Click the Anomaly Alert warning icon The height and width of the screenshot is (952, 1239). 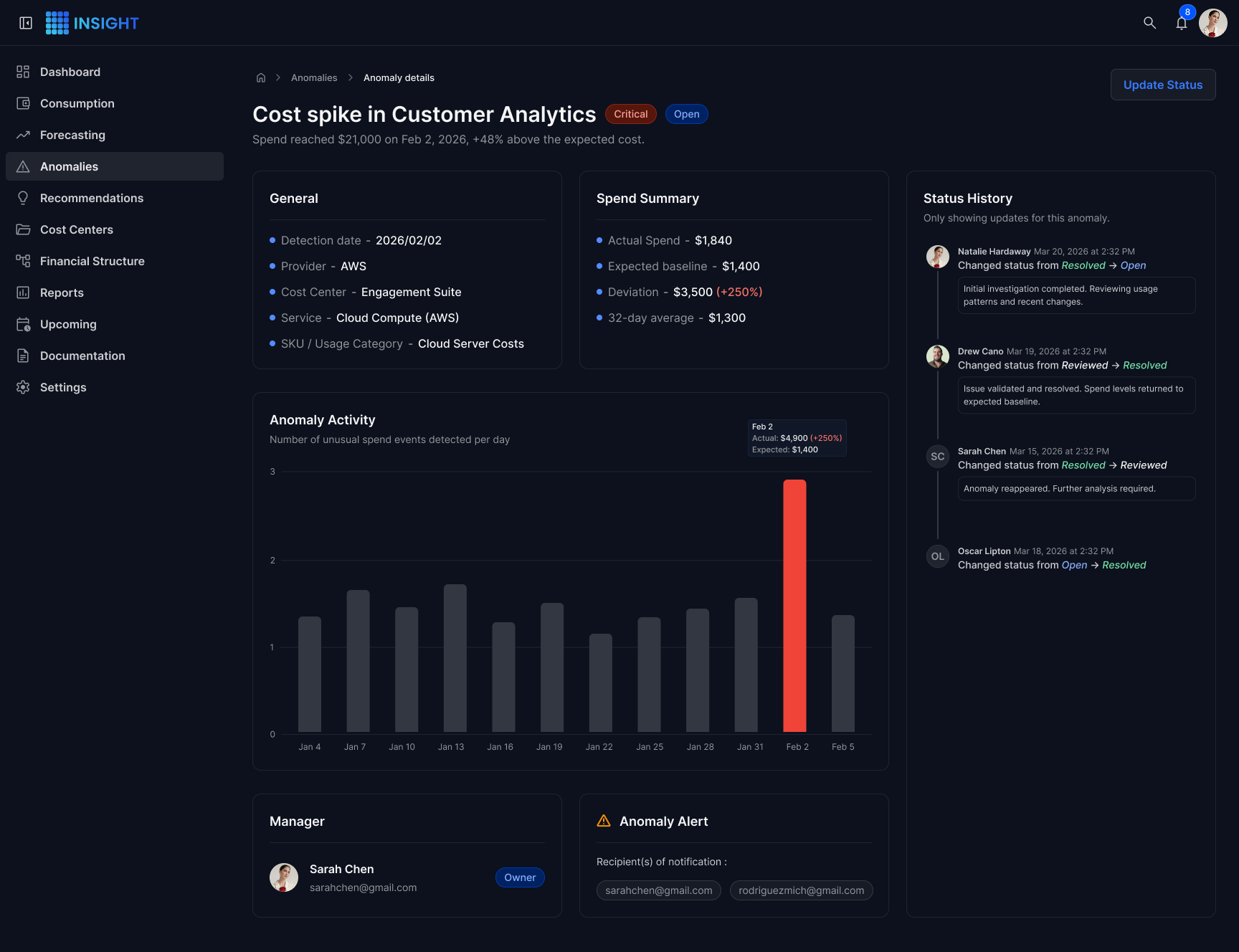pos(604,821)
